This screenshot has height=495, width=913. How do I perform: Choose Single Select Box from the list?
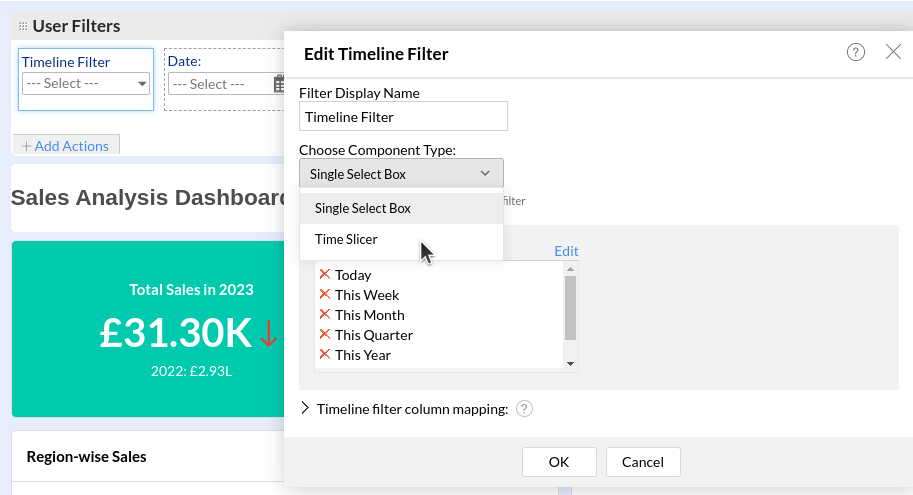click(401, 208)
